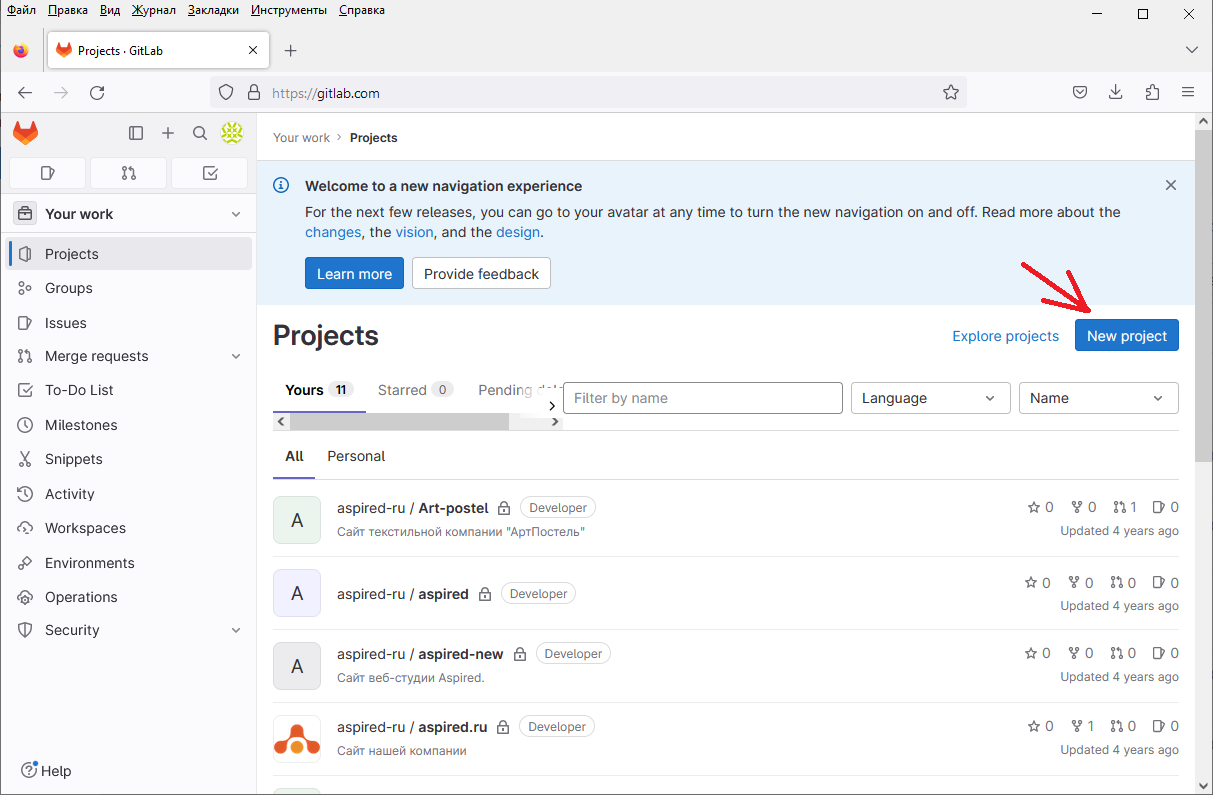Screen dimensions: 1213x795
Task: Reload the page in Firefox
Action: coord(97,93)
